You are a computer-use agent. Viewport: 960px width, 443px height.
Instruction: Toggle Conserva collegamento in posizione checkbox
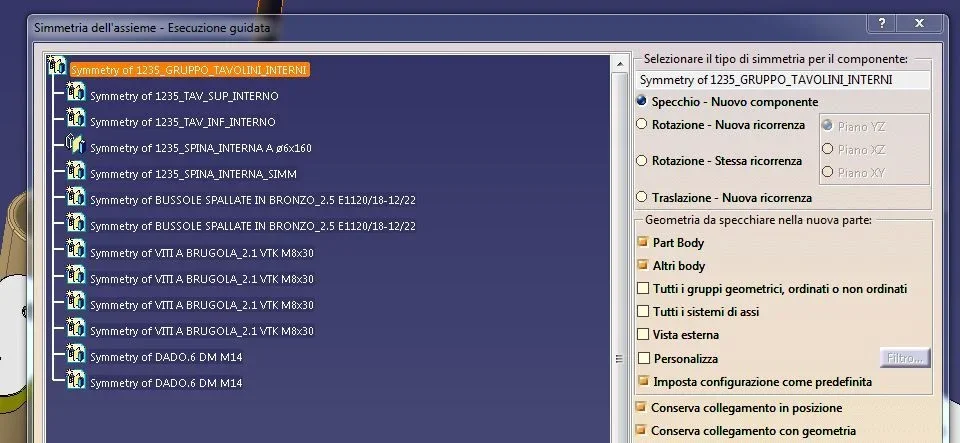pos(641,407)
